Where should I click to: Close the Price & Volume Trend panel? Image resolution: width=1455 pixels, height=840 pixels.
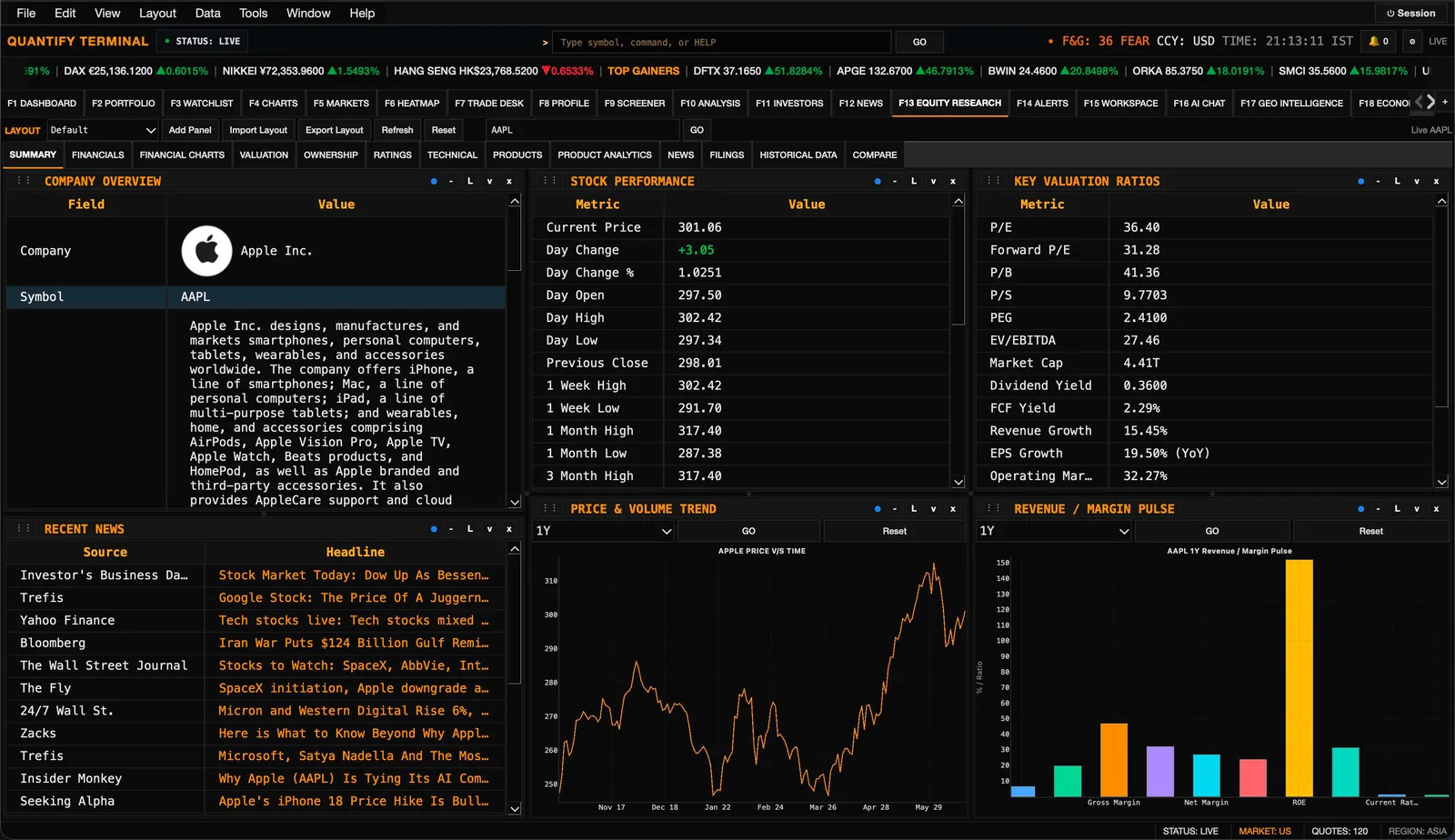953,508
